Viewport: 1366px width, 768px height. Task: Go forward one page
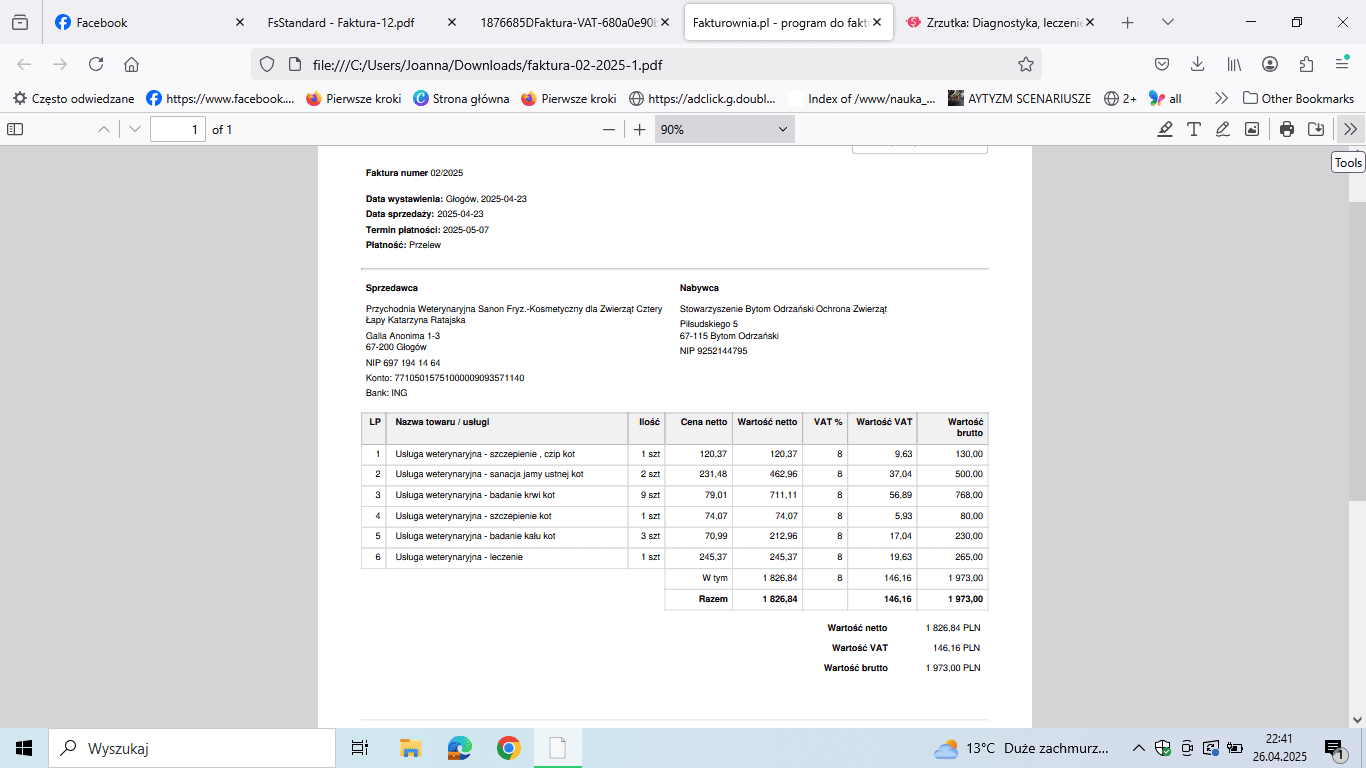(x=60, y=64)
